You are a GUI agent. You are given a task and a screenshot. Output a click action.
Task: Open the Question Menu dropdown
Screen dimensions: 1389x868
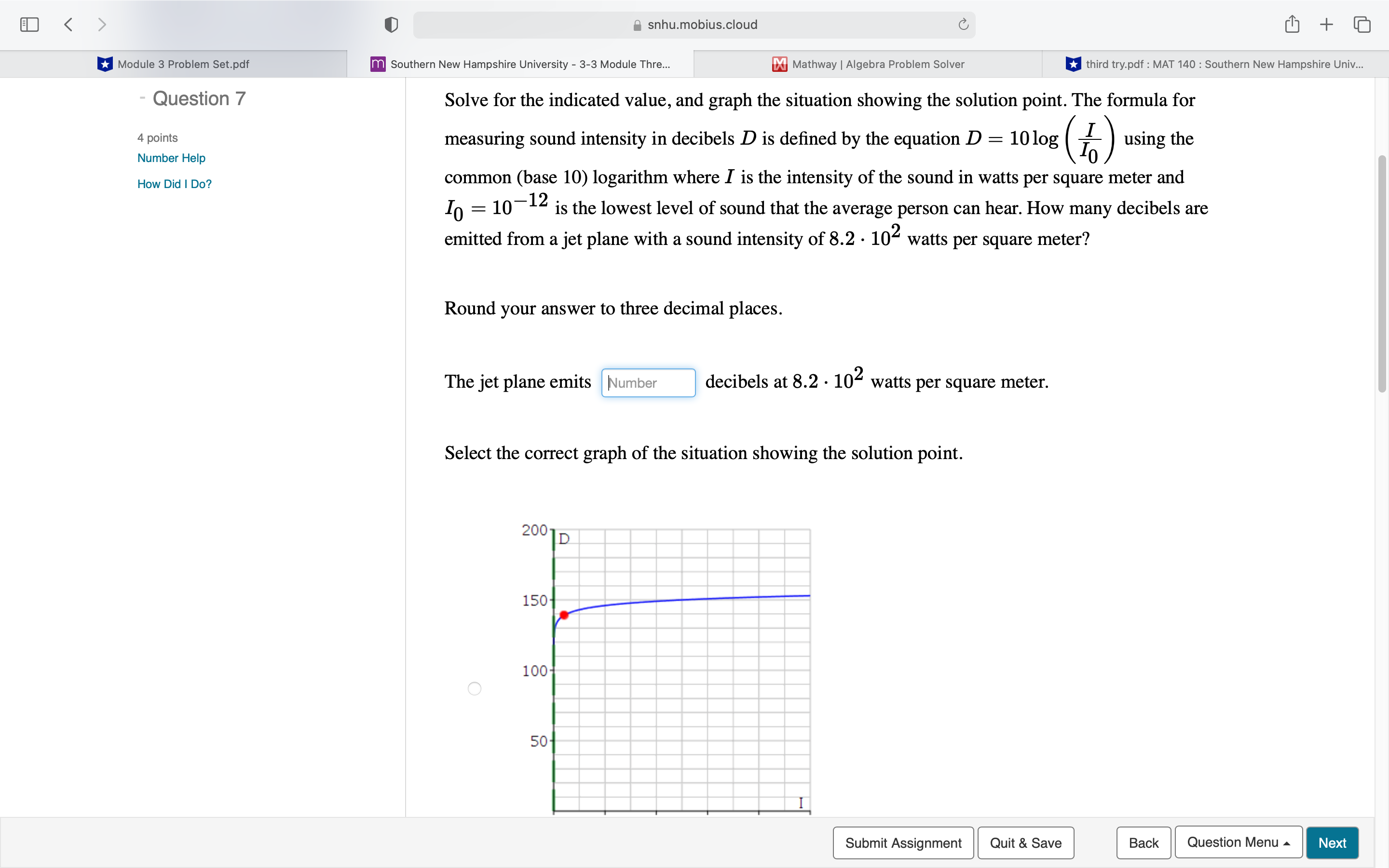point(1238,842)
